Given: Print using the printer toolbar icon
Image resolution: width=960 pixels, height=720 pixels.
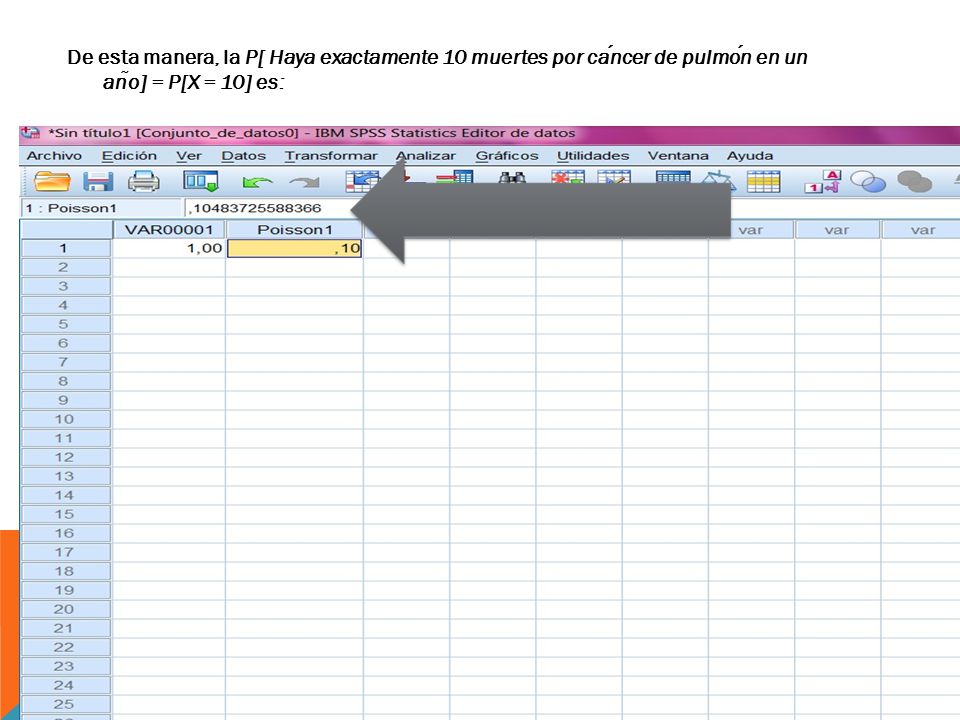Looking at the screenshot, I should (x=143, y=182).
